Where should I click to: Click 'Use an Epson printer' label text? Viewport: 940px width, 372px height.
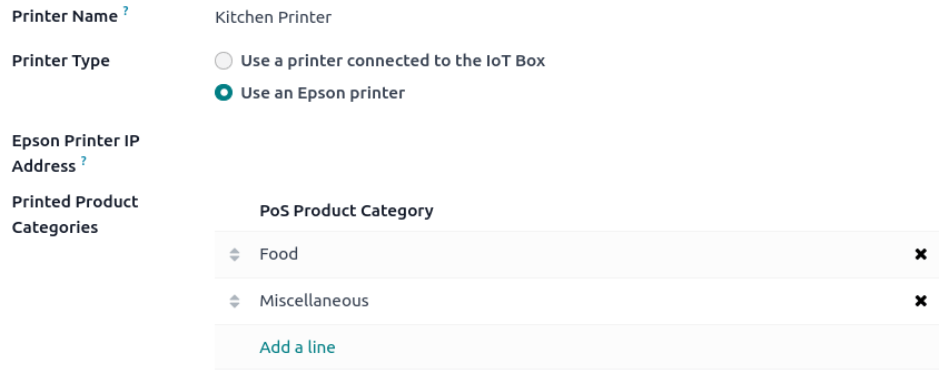[x=323, y=93]
